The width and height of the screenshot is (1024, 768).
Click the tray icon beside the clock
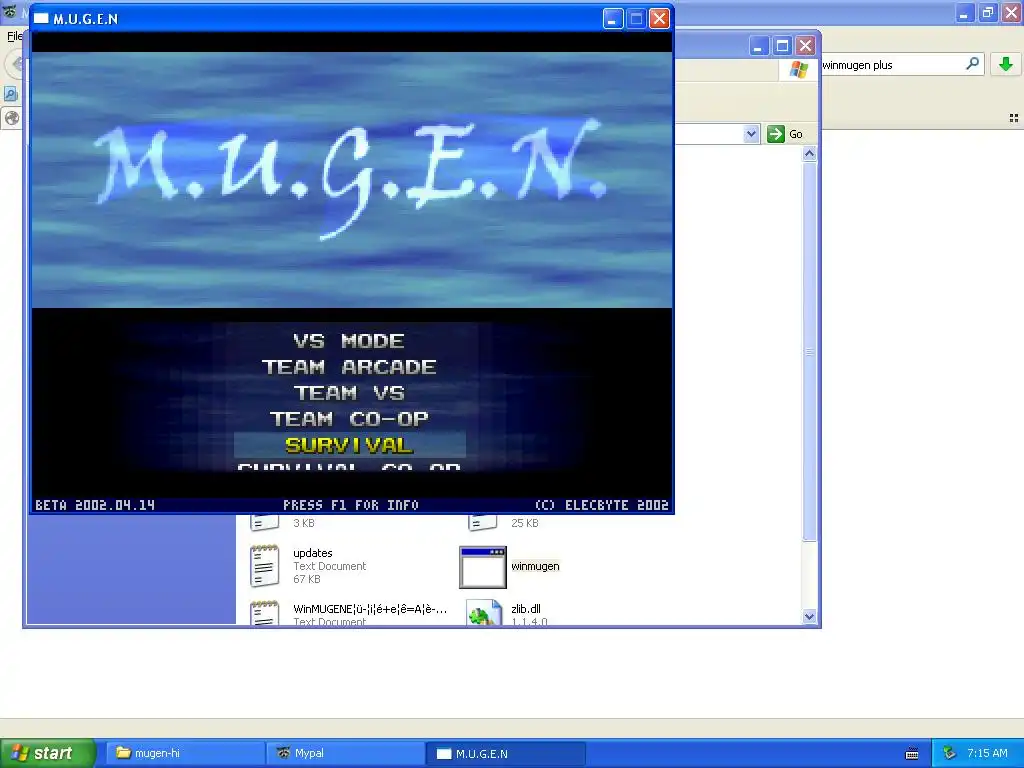pyautogui.click(x=950, y=753)
